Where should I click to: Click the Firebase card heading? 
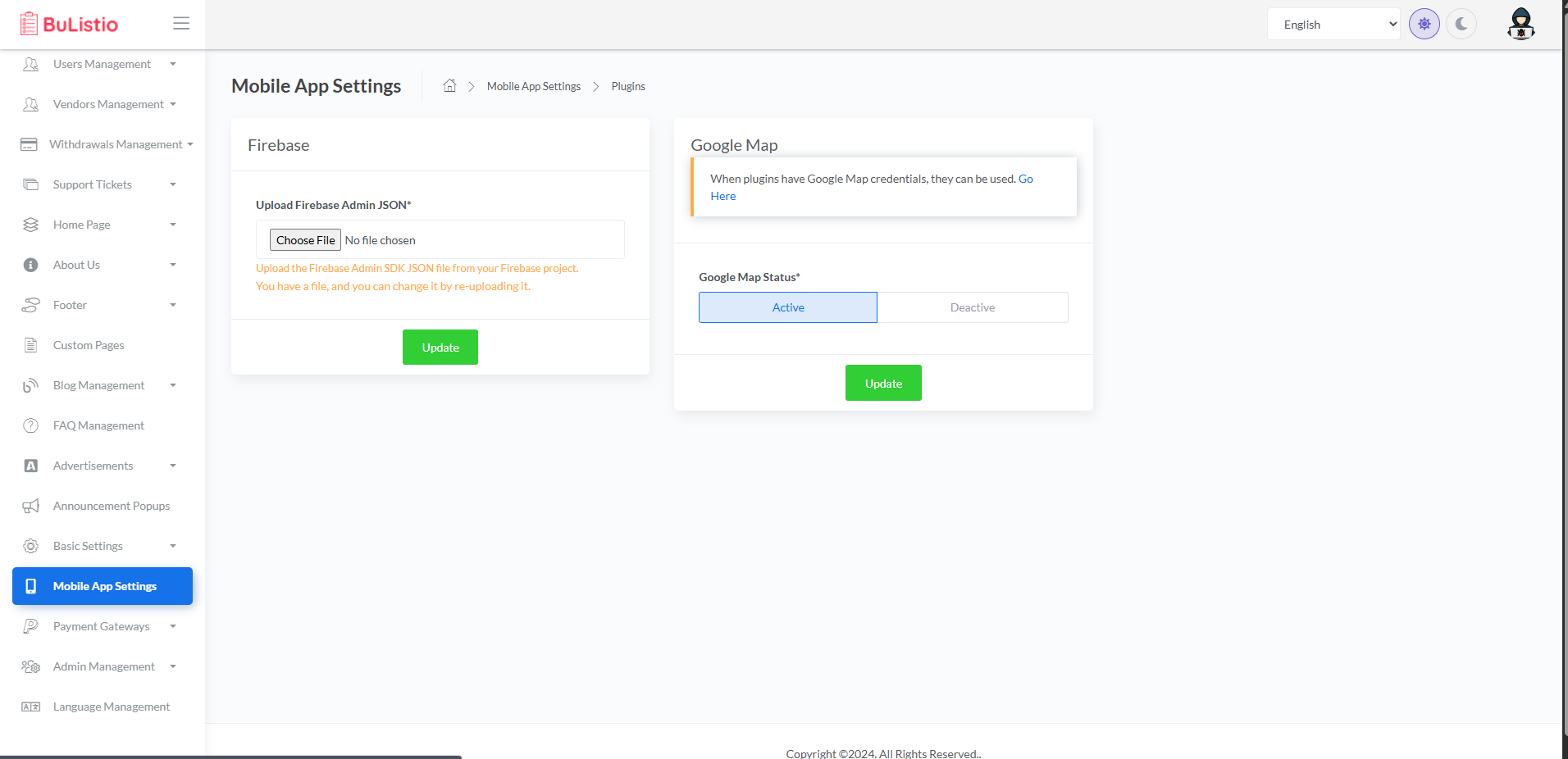(279, 145)
